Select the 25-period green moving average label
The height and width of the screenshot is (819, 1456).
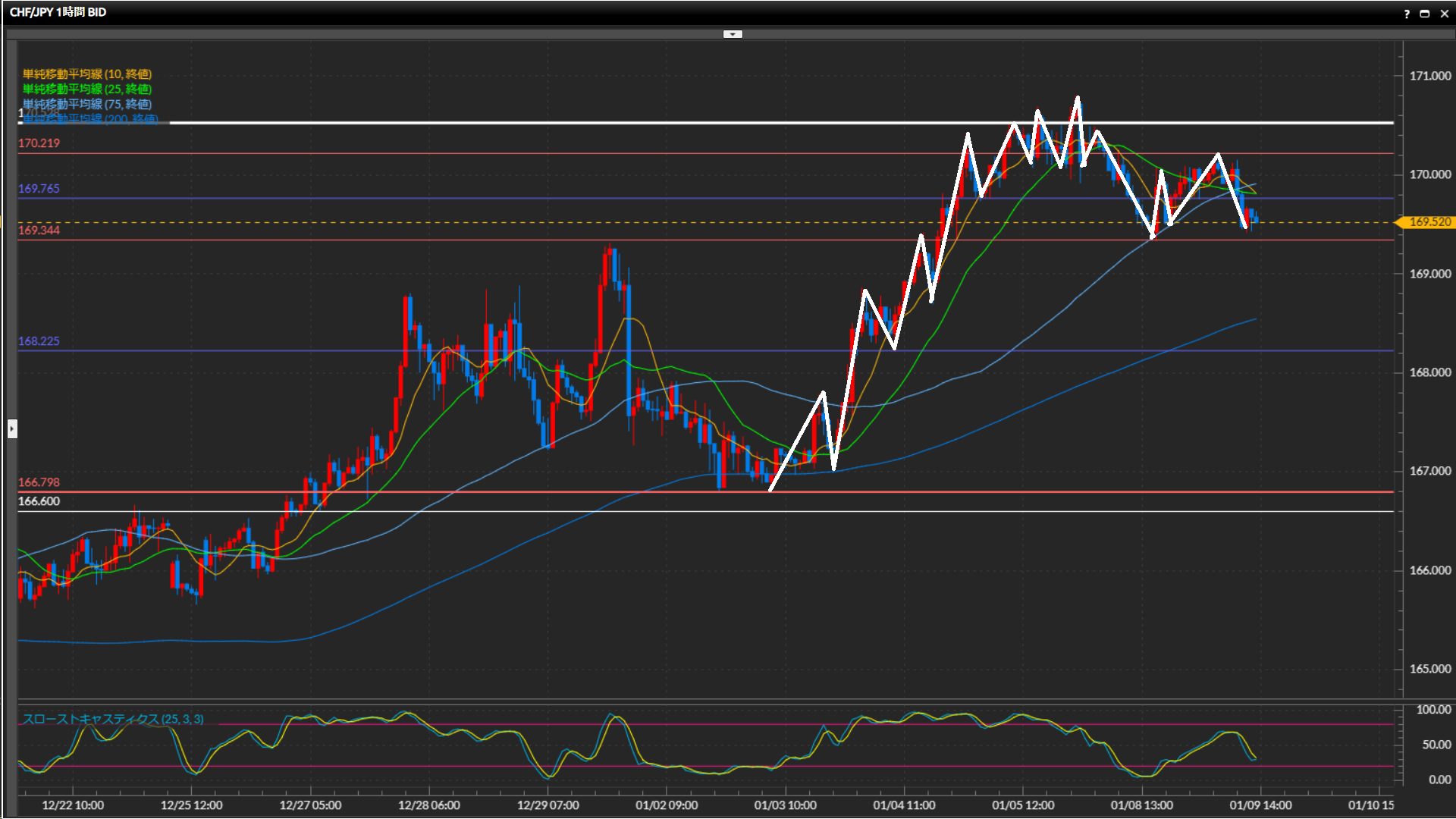tap(87, 89)
